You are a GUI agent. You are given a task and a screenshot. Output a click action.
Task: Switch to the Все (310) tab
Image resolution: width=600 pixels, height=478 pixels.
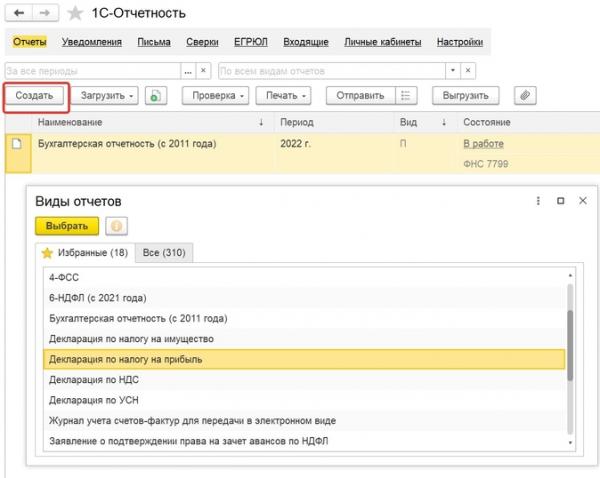point(164,253)
